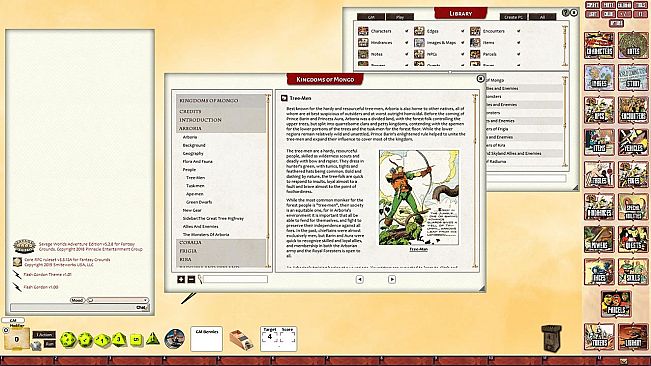This screenshot has width=651, height=366.
Task: Toggle NPCs checkmark in Library window
Action: (463, 54)
